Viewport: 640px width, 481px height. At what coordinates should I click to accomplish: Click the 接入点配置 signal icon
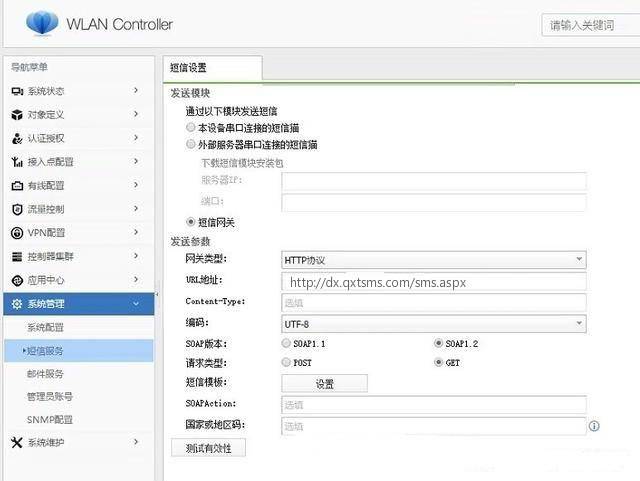[16, 162]
